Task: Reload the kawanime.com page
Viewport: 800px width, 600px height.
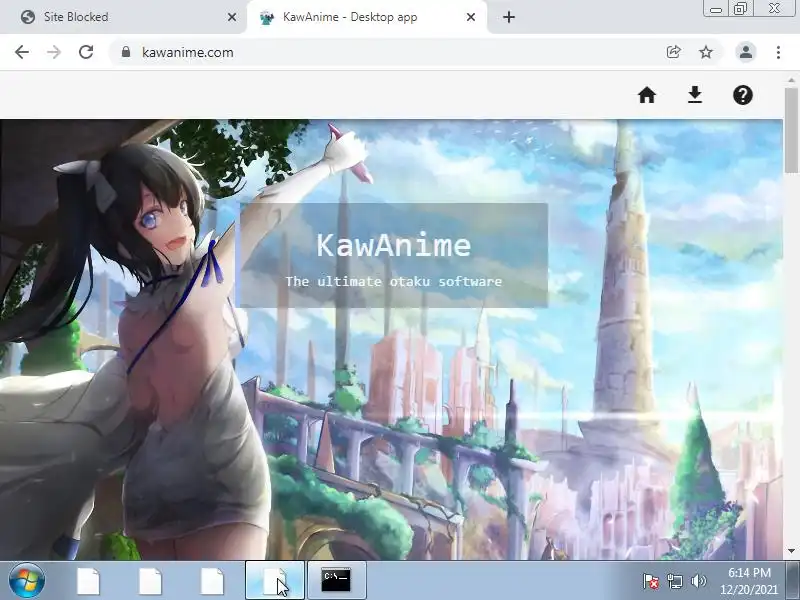Action: (86, 52)
